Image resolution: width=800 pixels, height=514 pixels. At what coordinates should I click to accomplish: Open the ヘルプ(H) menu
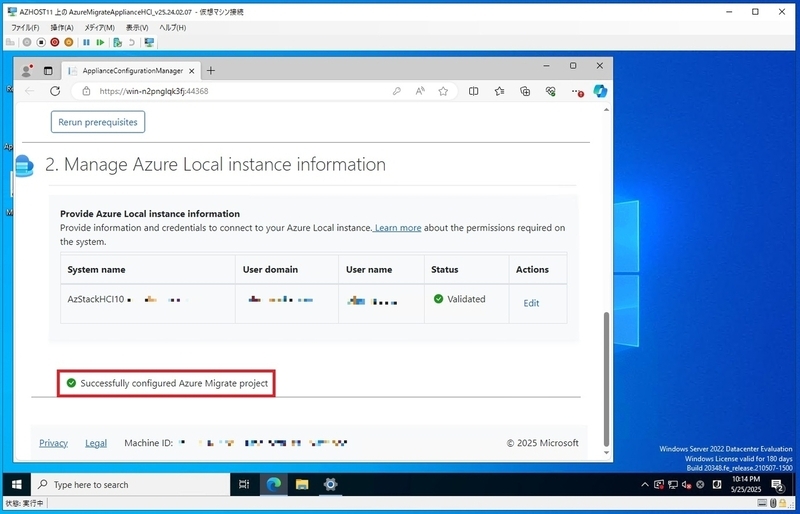(x=172, y=28)
